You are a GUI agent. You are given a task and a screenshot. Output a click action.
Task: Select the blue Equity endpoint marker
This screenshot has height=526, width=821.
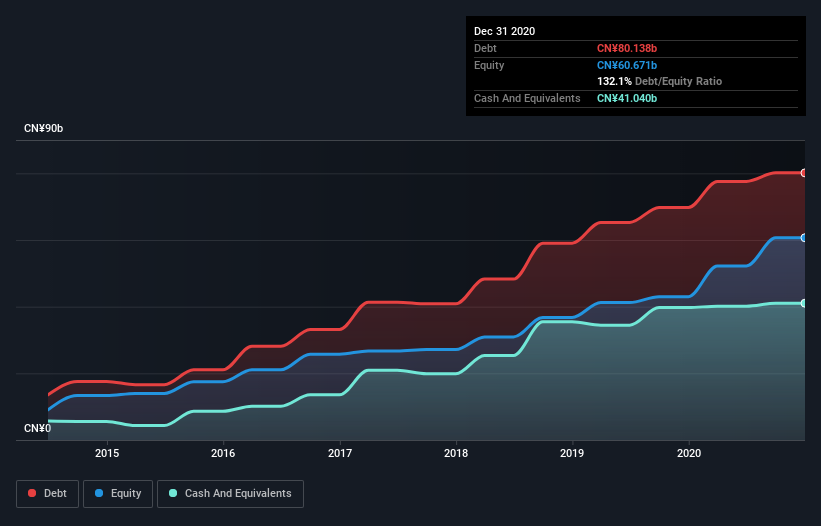pos(804,238)
